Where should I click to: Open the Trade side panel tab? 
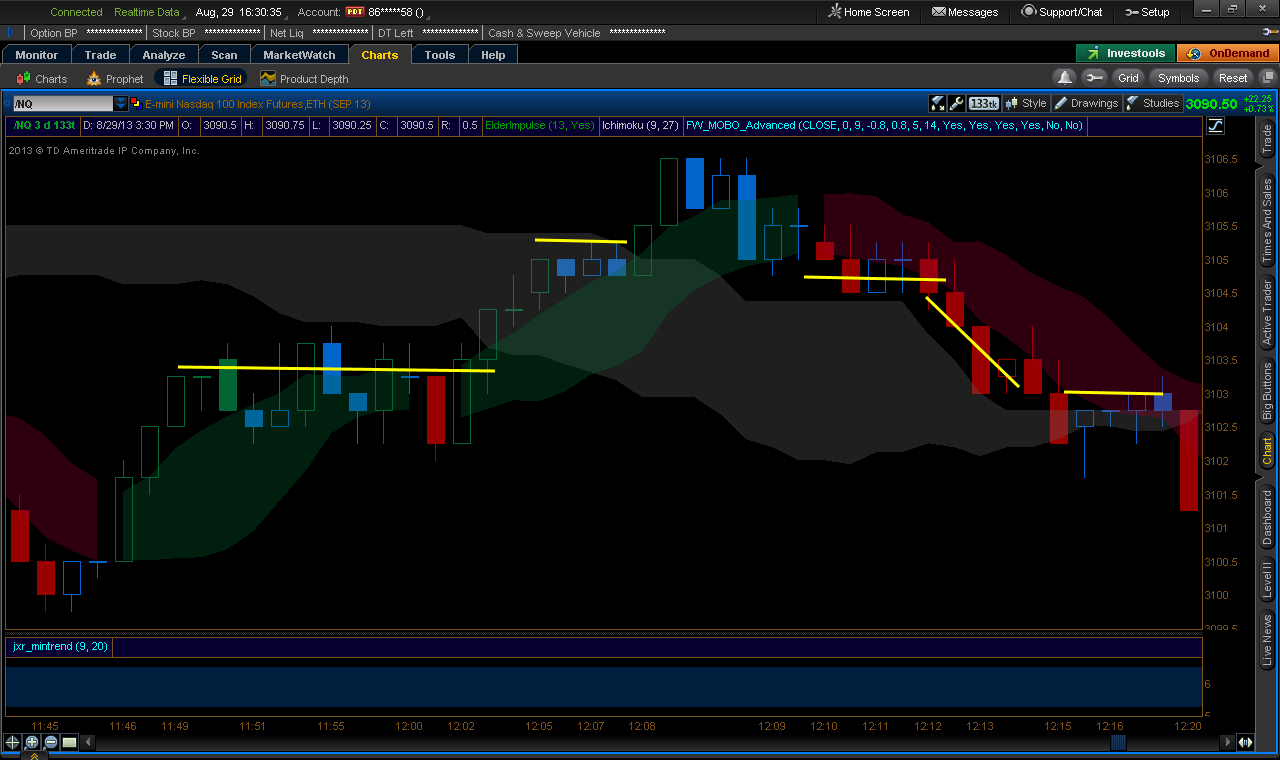pos(1267,141)
